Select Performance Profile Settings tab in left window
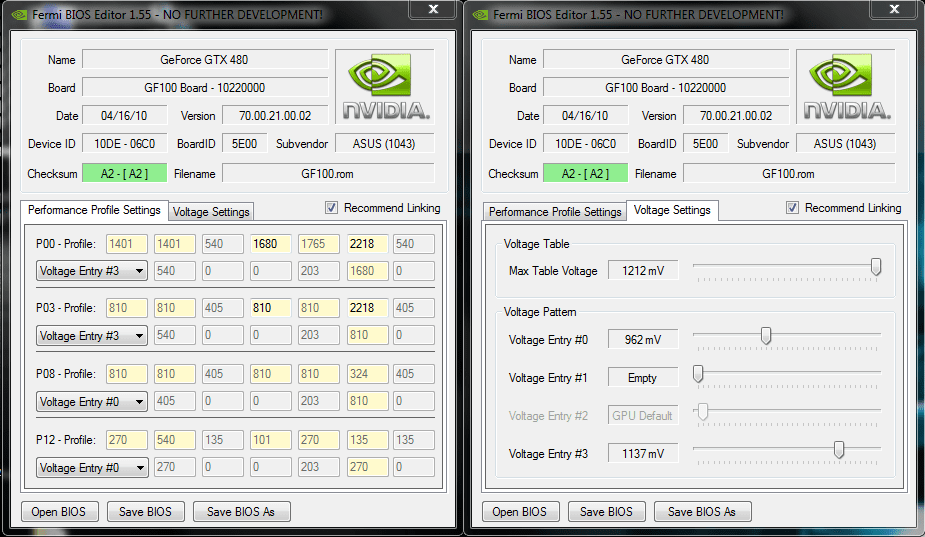Screen dimensions: 925x537 94,210
